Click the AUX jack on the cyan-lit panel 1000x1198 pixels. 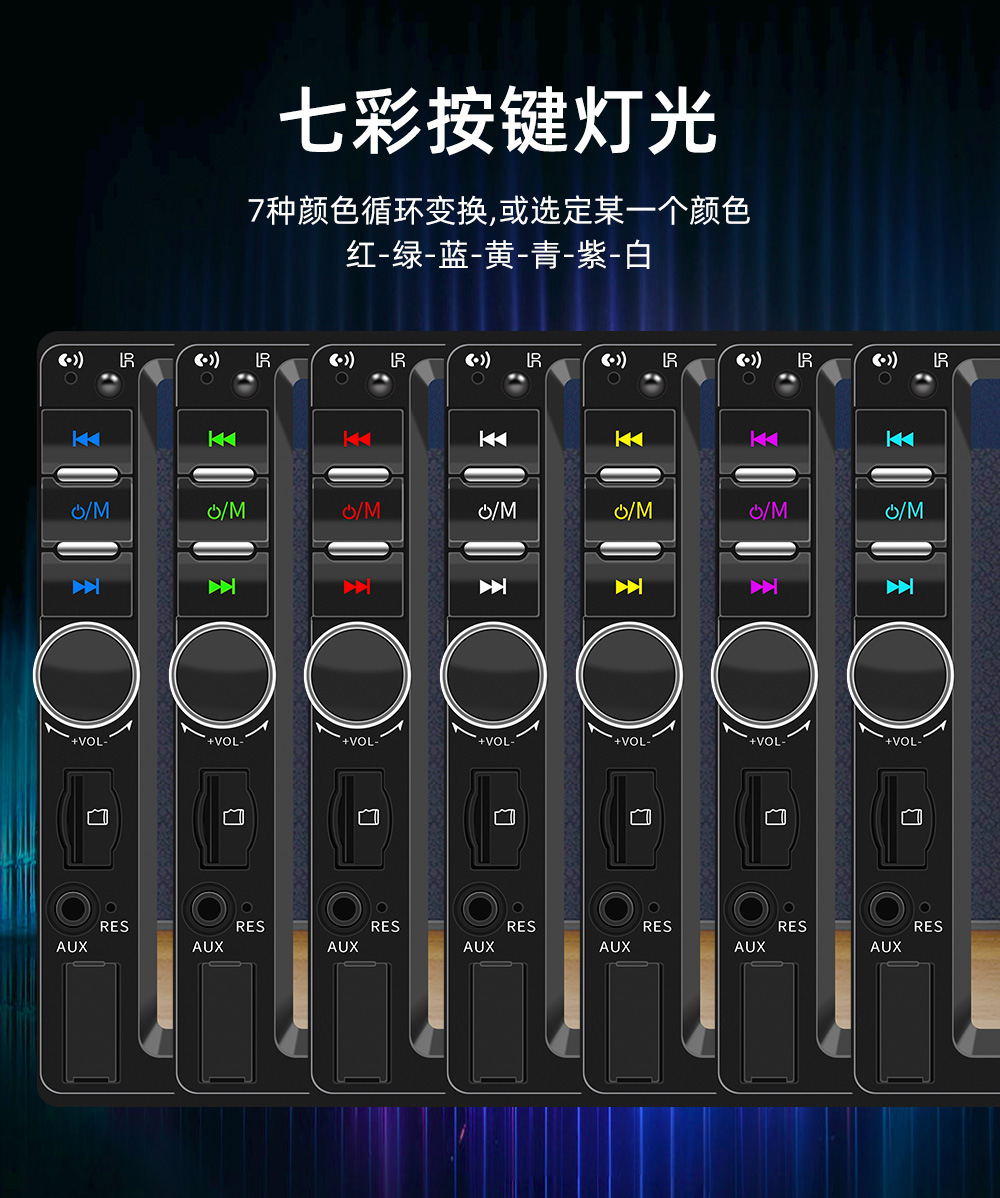point(887,909)
